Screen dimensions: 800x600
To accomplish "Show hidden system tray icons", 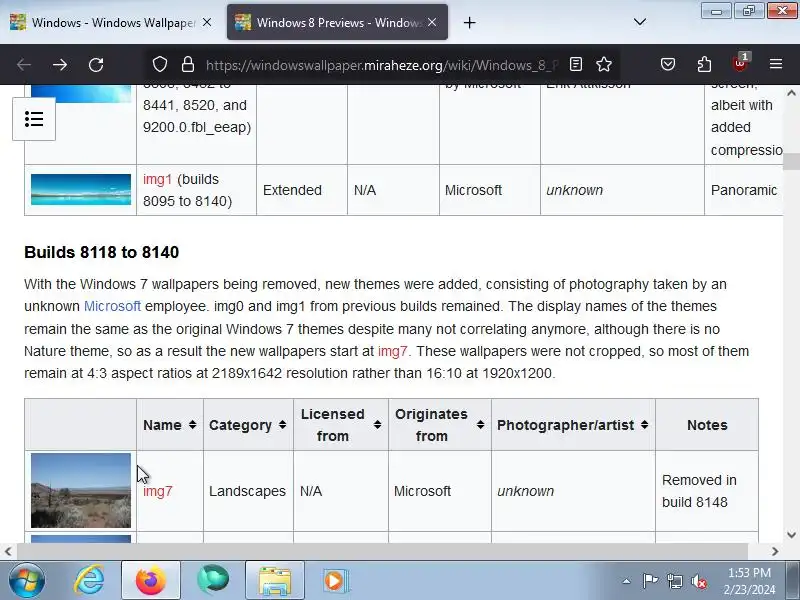I will click(627, 581).
